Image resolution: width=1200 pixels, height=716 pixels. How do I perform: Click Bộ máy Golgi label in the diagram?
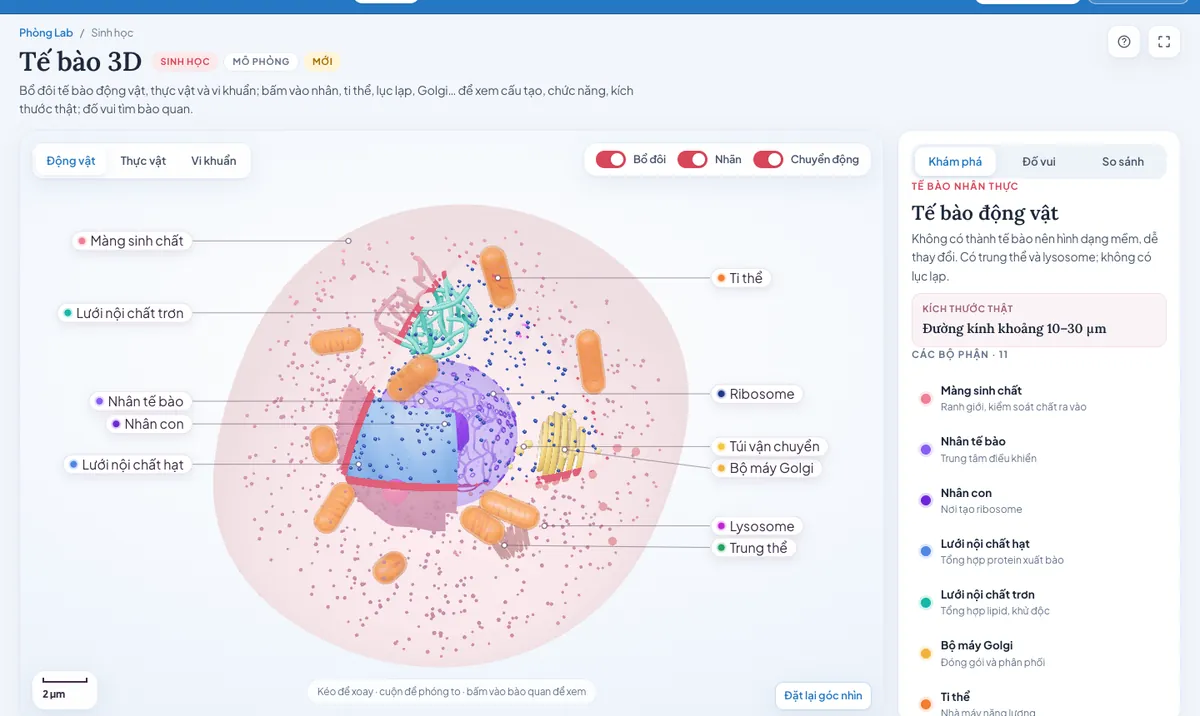click(766, 468)
